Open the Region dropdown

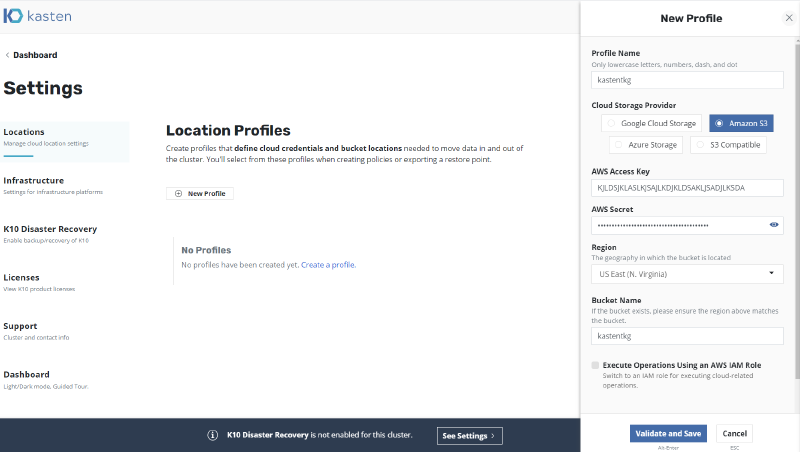[687, 274]
